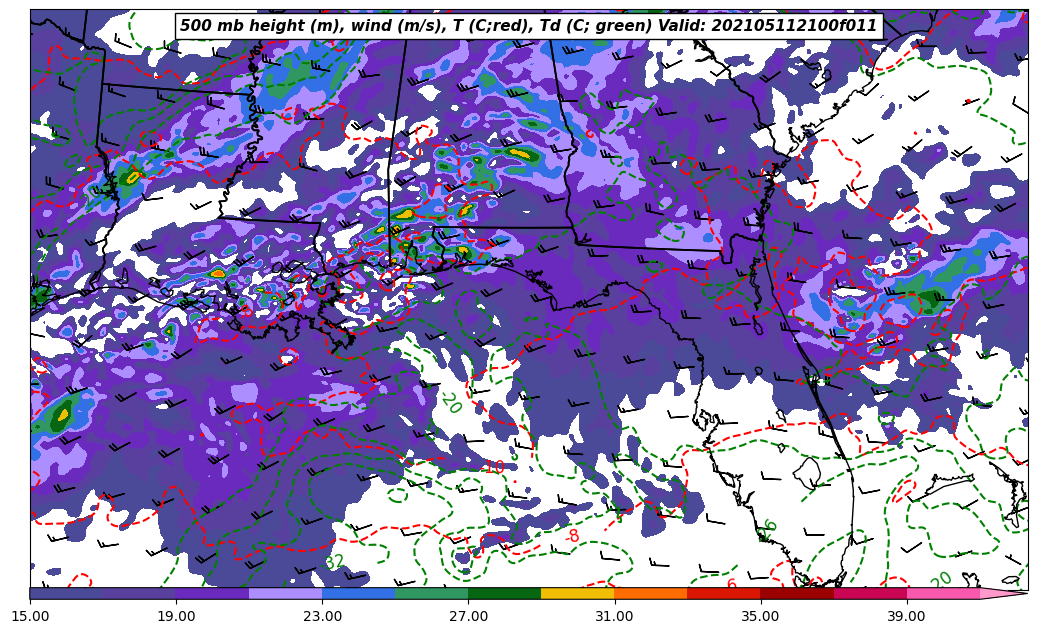Select the yellow colorbar segment
Viewport: 1037px width, 633px height.
click(578, 593)
